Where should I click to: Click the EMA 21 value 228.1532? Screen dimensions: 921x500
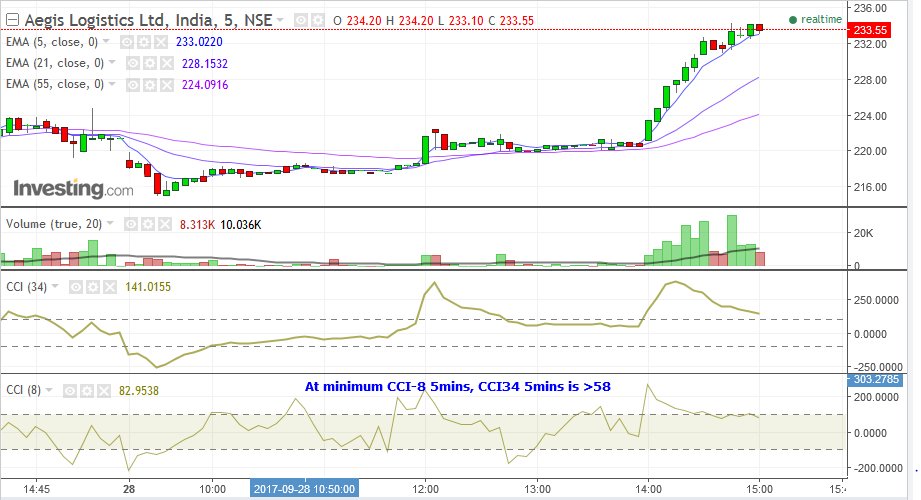[x=204, y=63]
